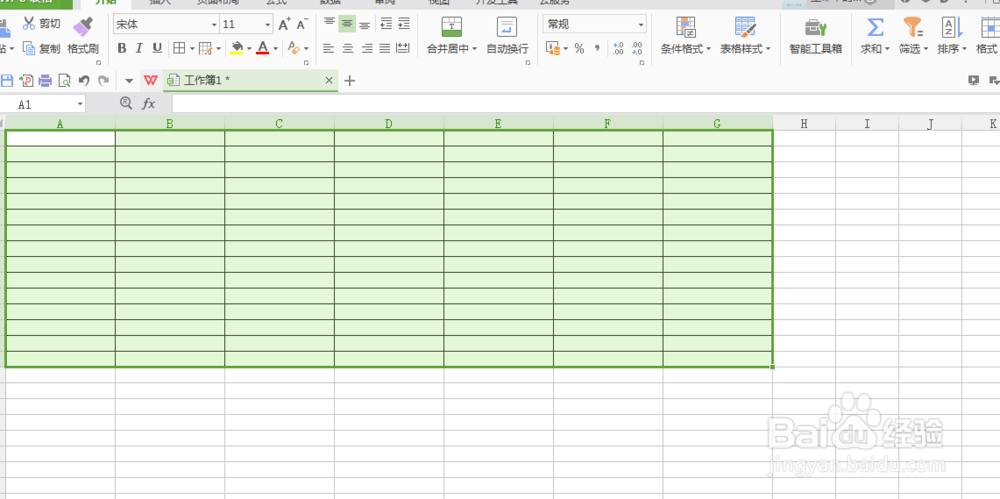Click the Merge and Center (合并居中) icon
The height and width of the screenshot is (499, 1000).
coord(452,27)
